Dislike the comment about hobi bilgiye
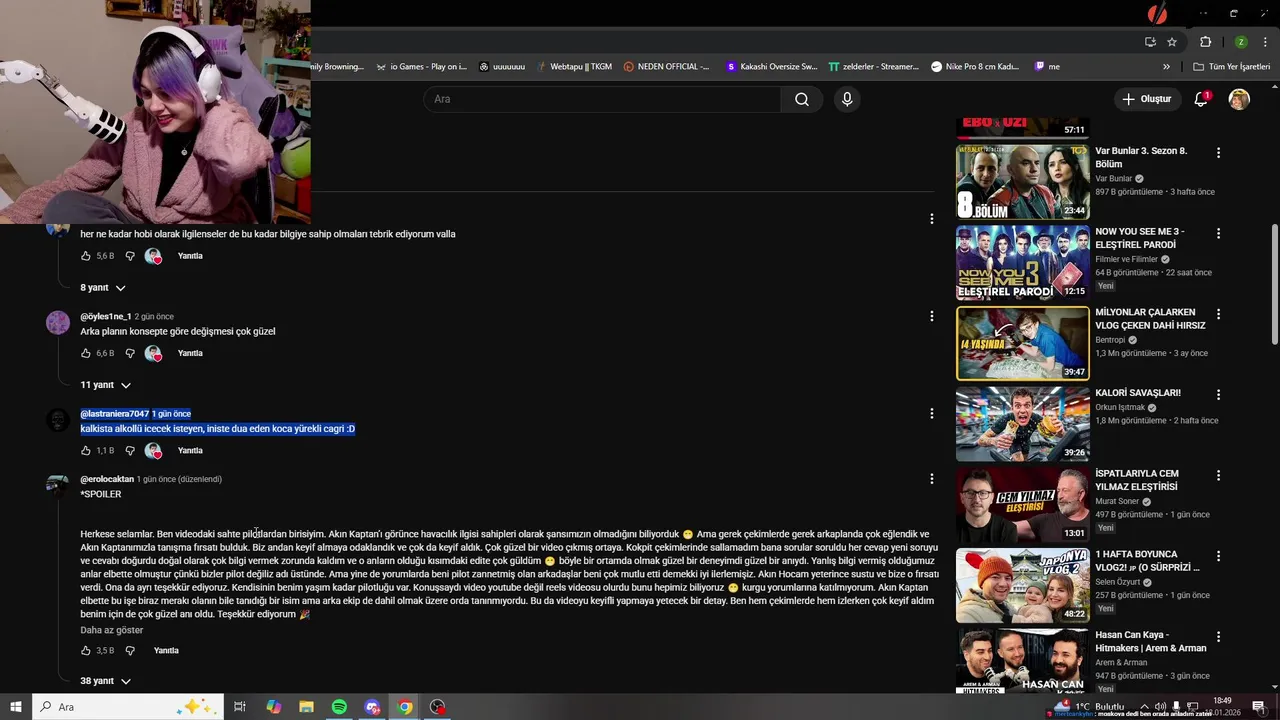 [x=130, y=256]
